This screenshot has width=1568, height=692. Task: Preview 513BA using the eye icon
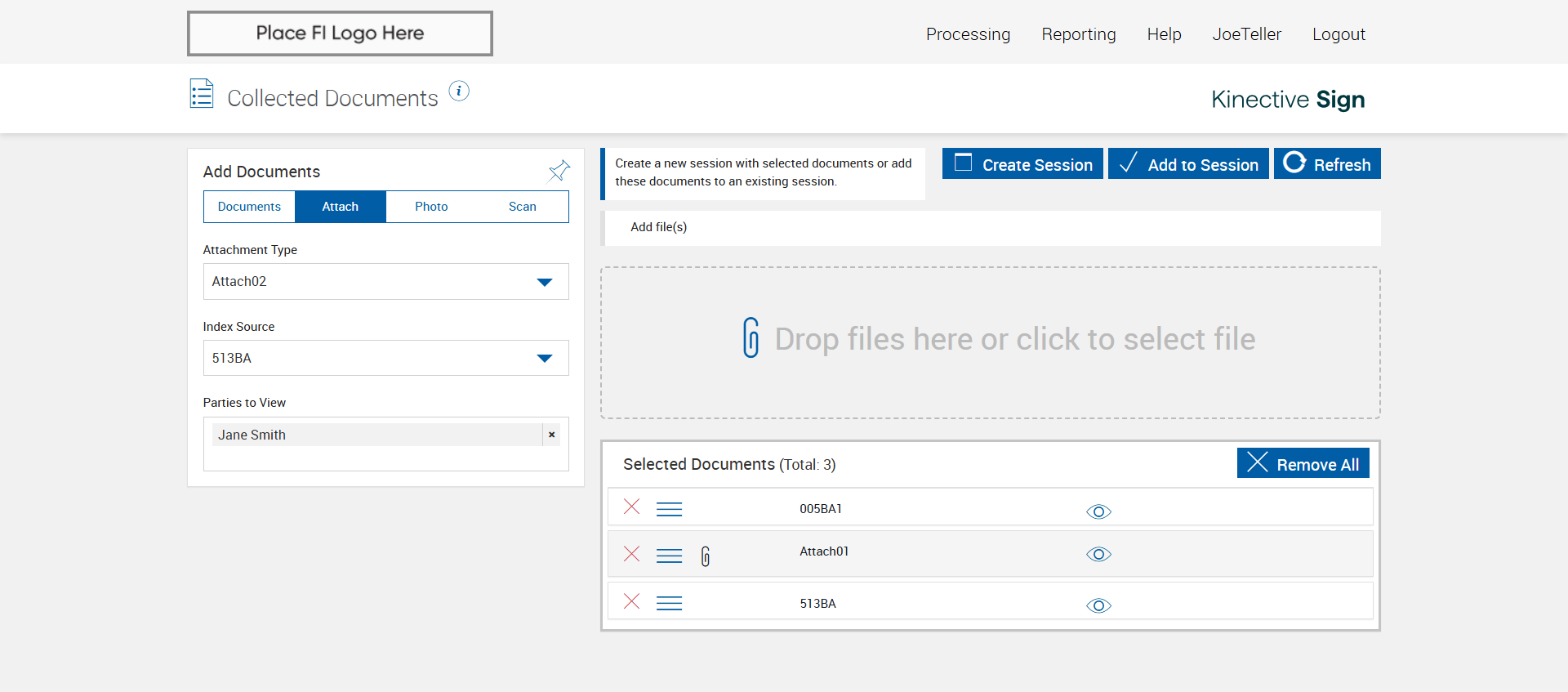pyautogui.click(x=1098, y=605)
